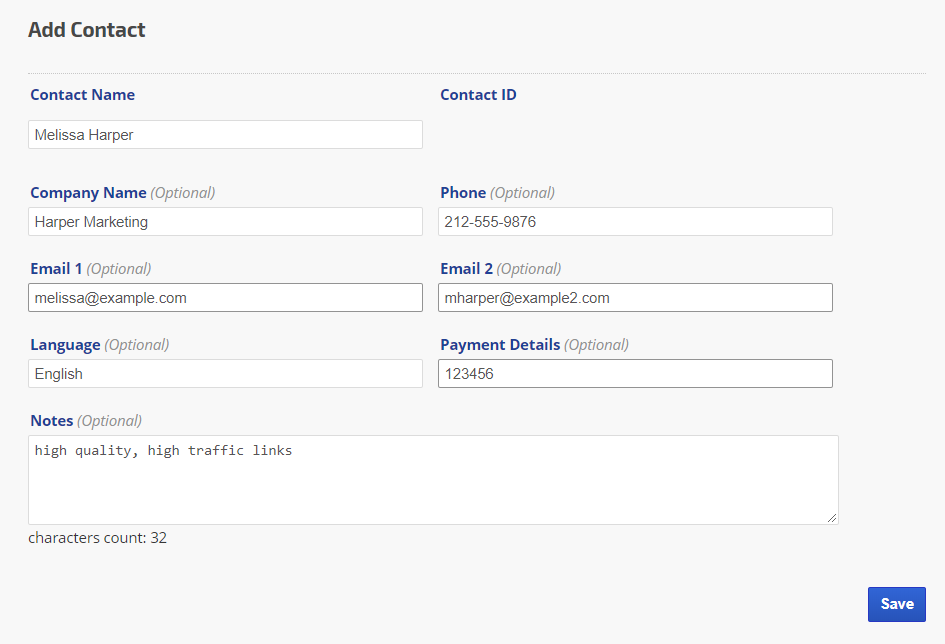Screen dimensions: 945x644
Task: Click the Email 2 label
Action: tap(467, 269)
